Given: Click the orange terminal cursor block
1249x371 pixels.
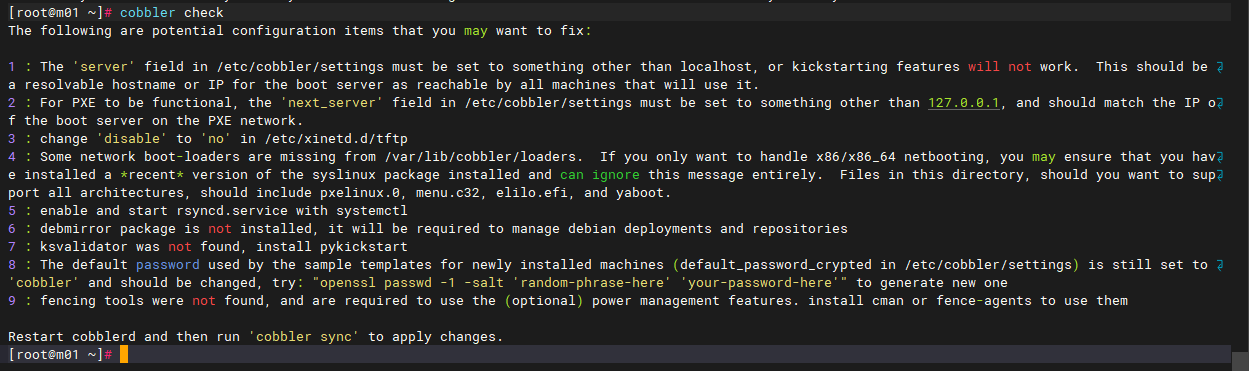Looking at the screenshot, I should [124, 355].
